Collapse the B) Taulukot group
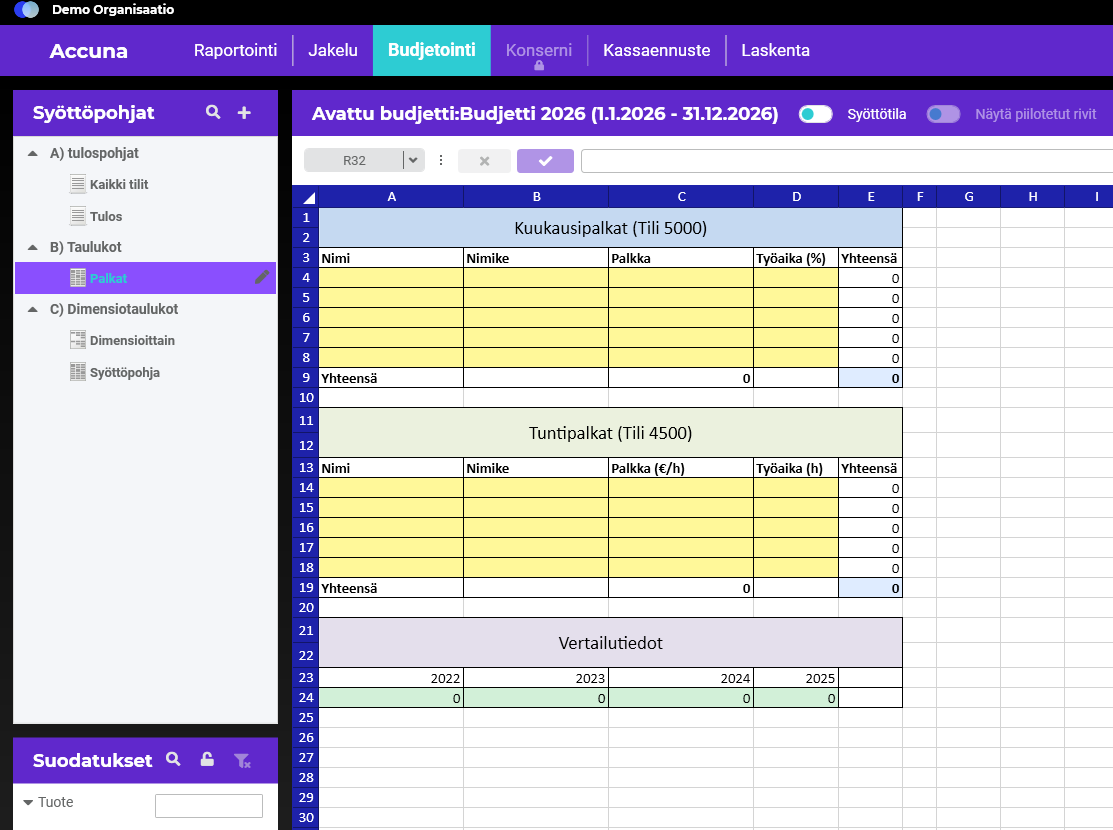The width and height of the screenshot is (1113, 830). (x=33, y=247)
